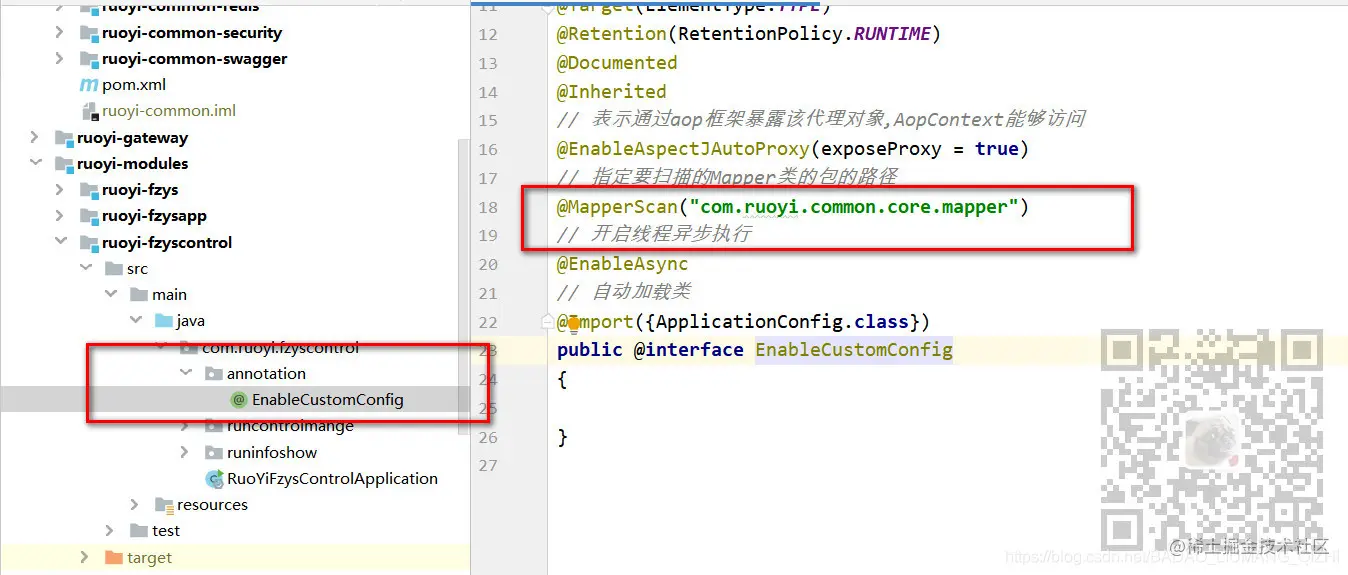This screenshot has height=575, width=1348.
Task: Click the src folder icon
Action: coord(114,269)
